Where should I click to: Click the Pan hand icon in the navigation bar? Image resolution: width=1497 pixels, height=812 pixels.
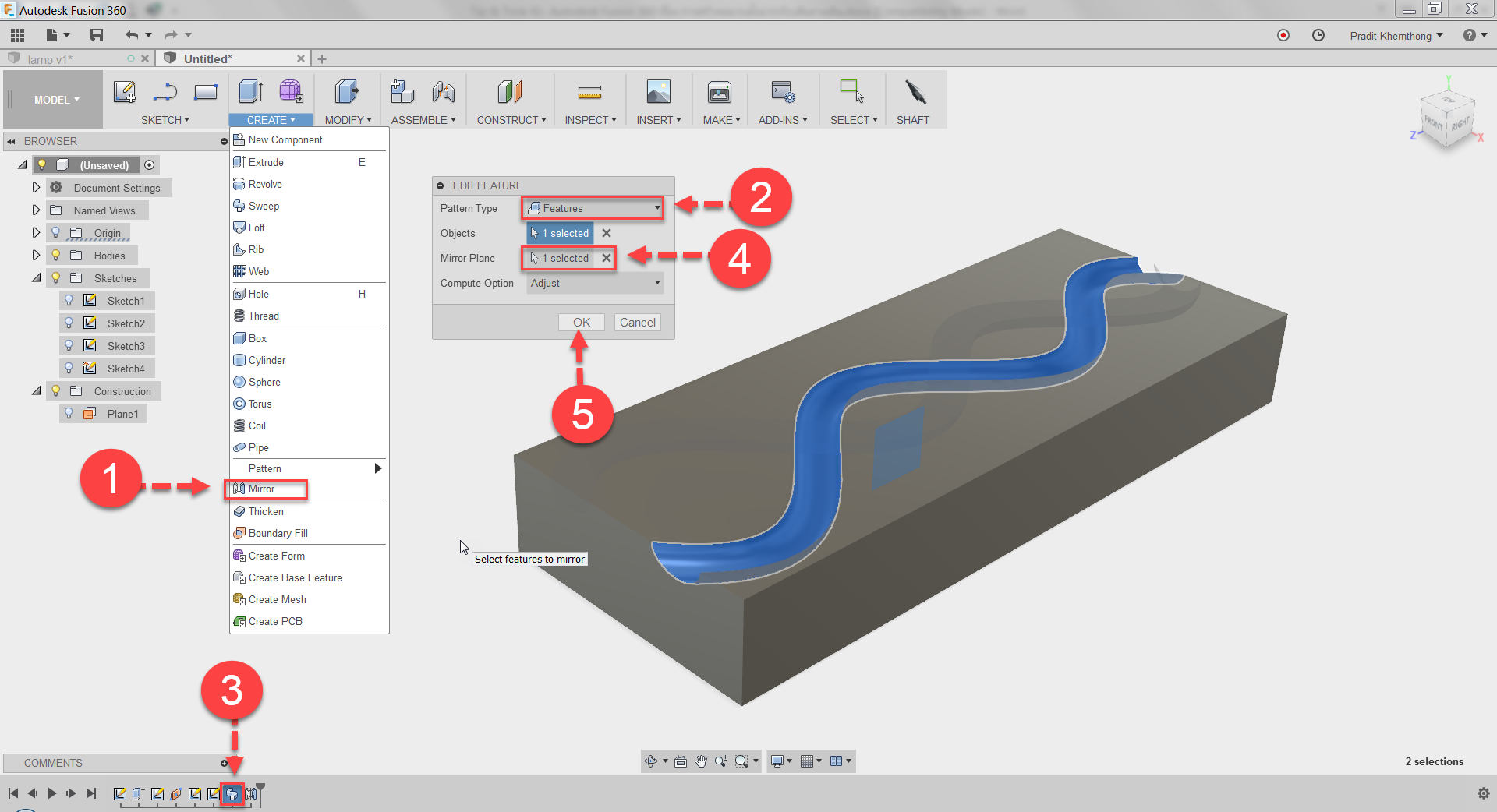(x=700, y=761)
